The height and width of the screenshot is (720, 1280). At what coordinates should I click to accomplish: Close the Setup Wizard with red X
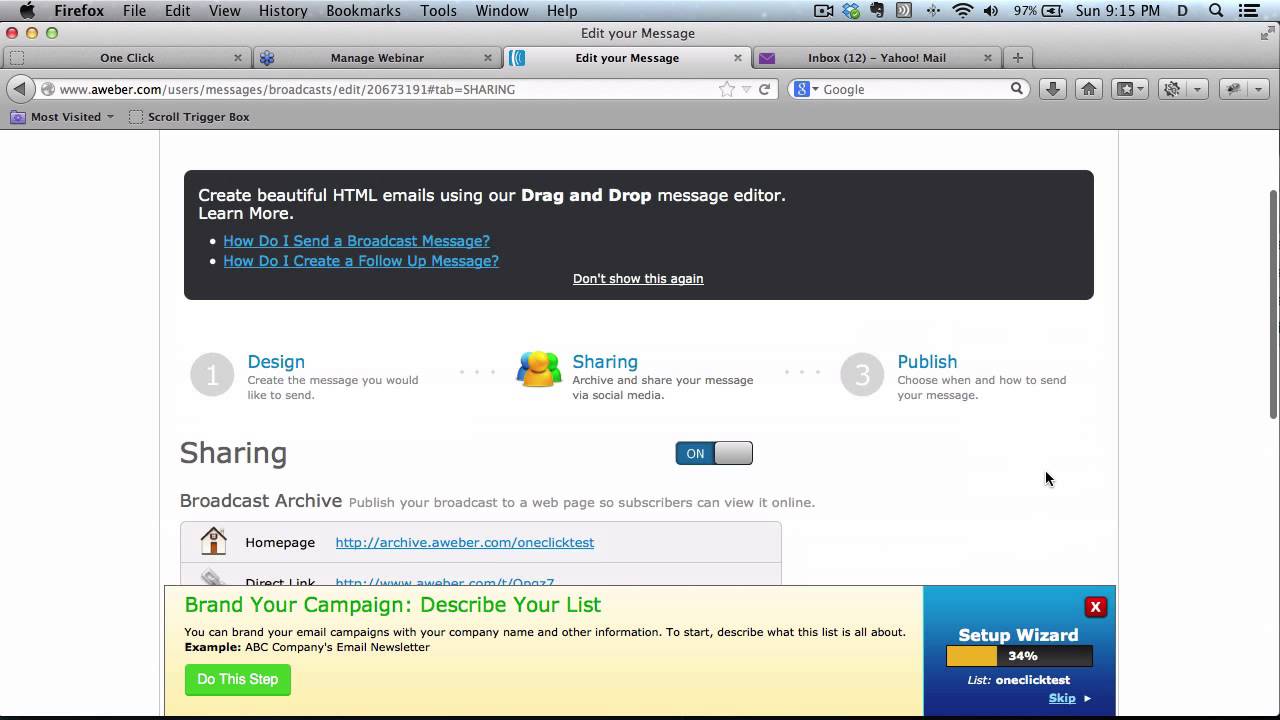click(x=1095, y=607)
